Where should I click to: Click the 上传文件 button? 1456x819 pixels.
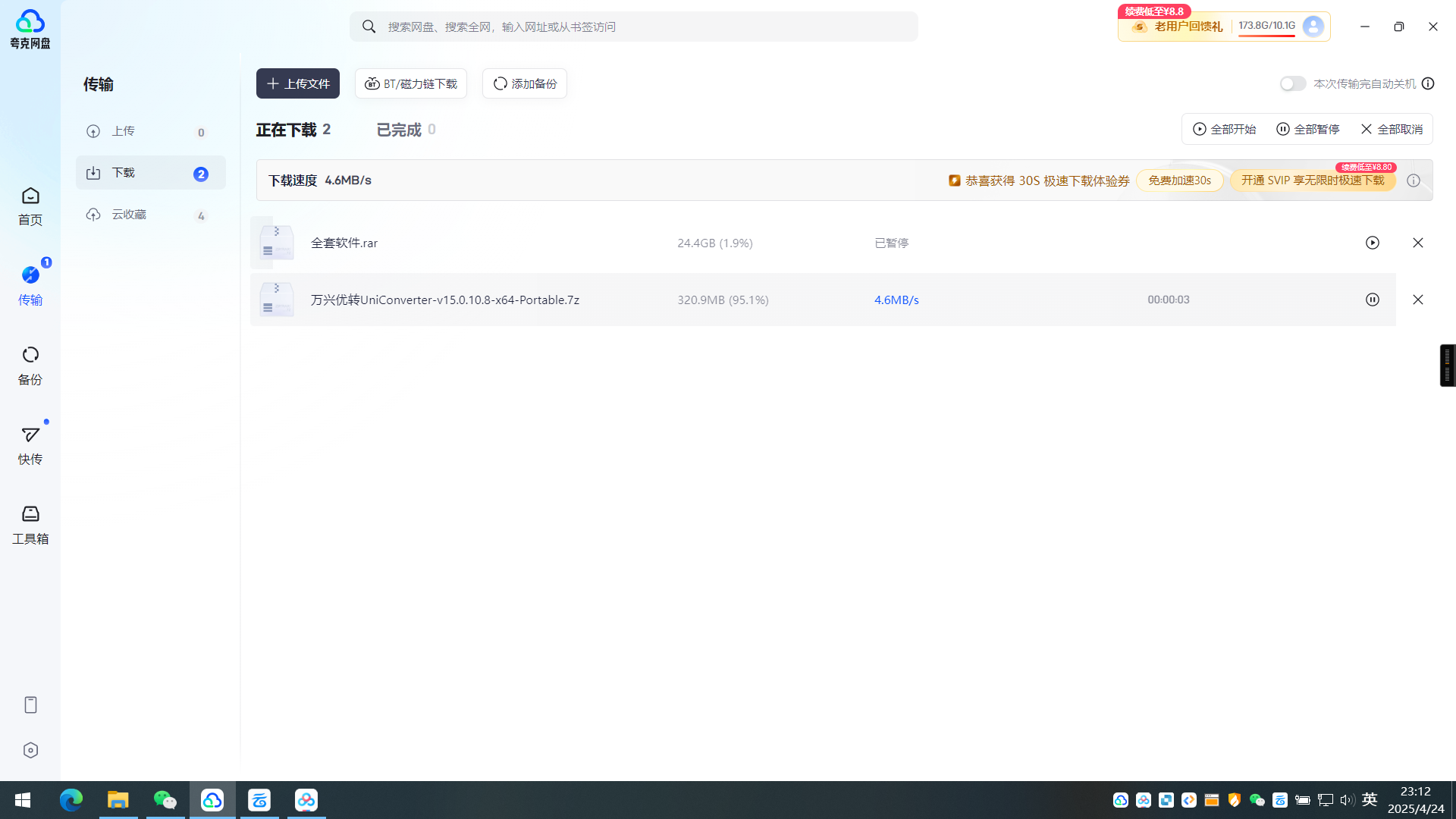click(x=298, y=83)
